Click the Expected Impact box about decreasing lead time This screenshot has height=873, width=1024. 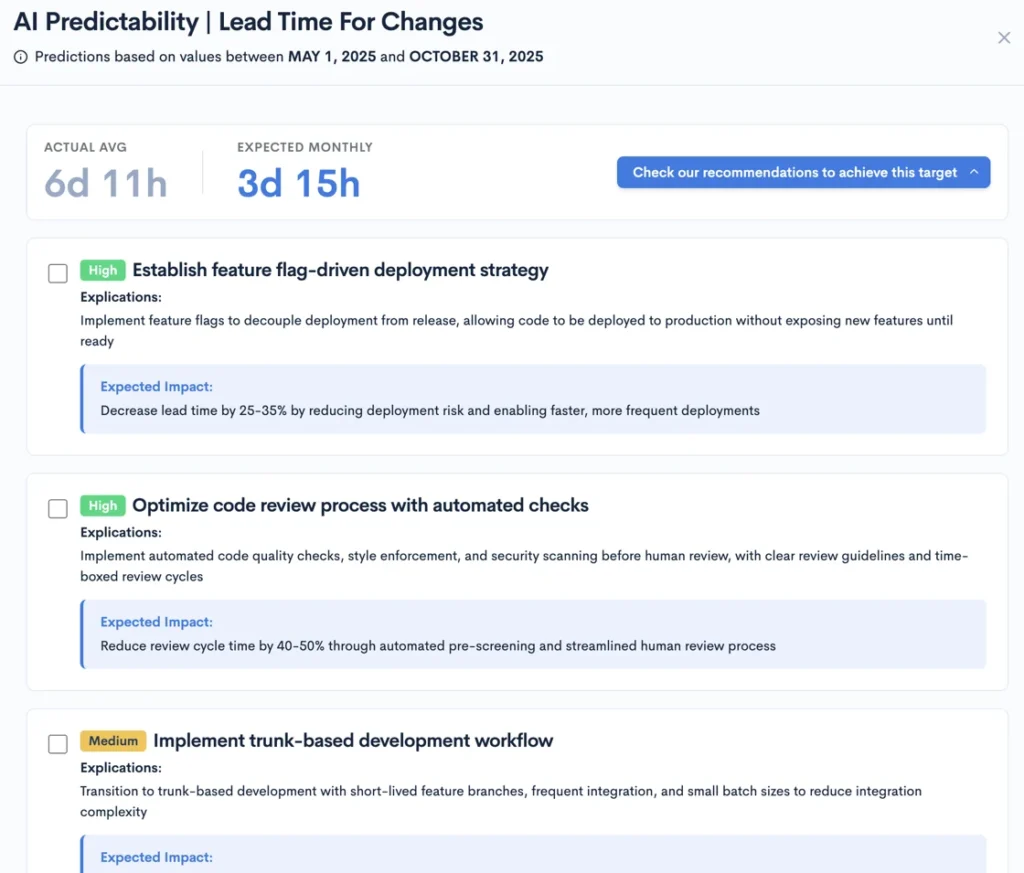534,398
